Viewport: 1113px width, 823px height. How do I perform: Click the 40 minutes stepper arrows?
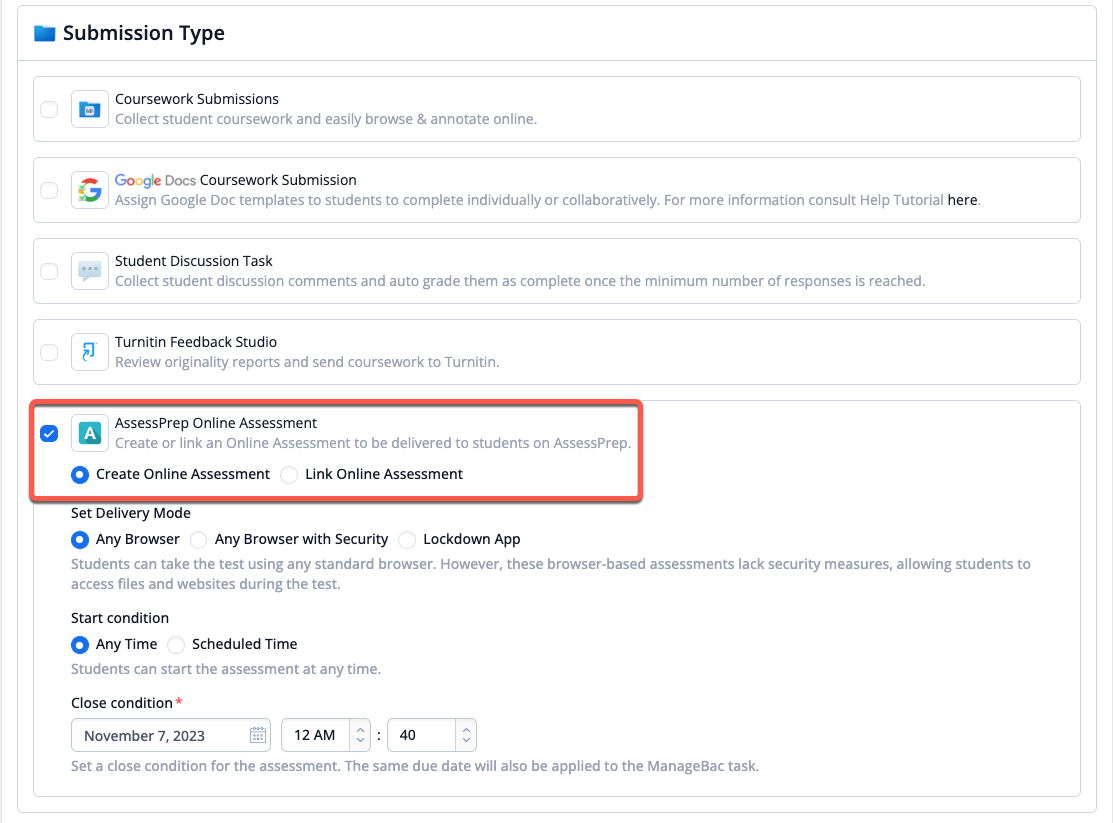tap(466, 735)
